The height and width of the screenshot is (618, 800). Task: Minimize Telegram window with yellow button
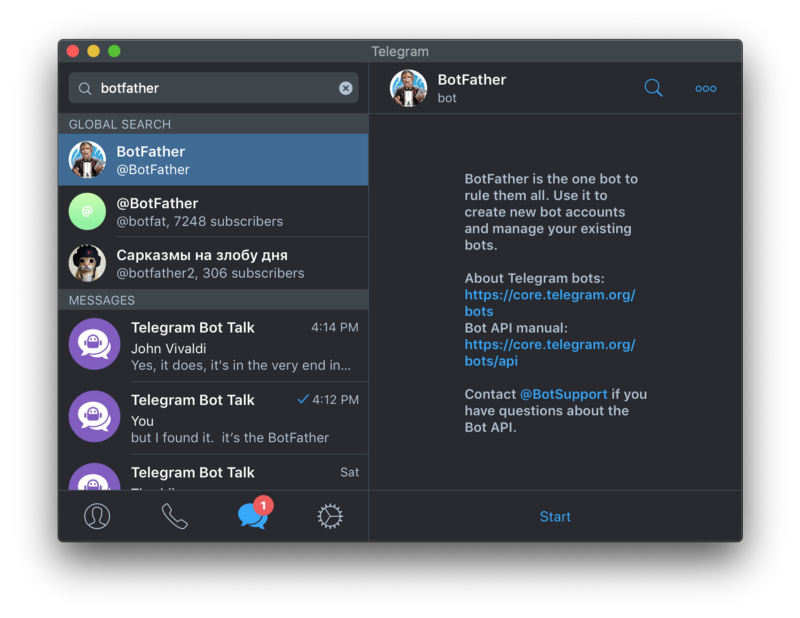(x=93, y=51)
